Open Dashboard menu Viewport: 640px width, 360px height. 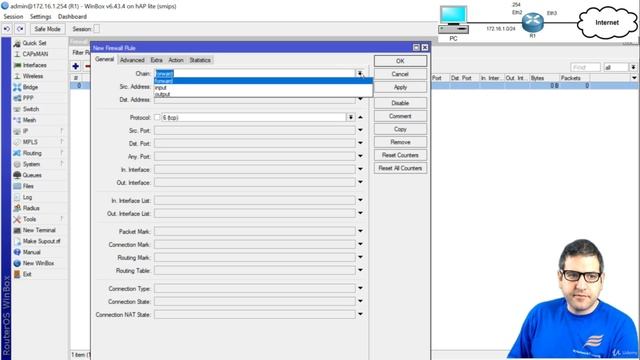click(x=72, y=17)
